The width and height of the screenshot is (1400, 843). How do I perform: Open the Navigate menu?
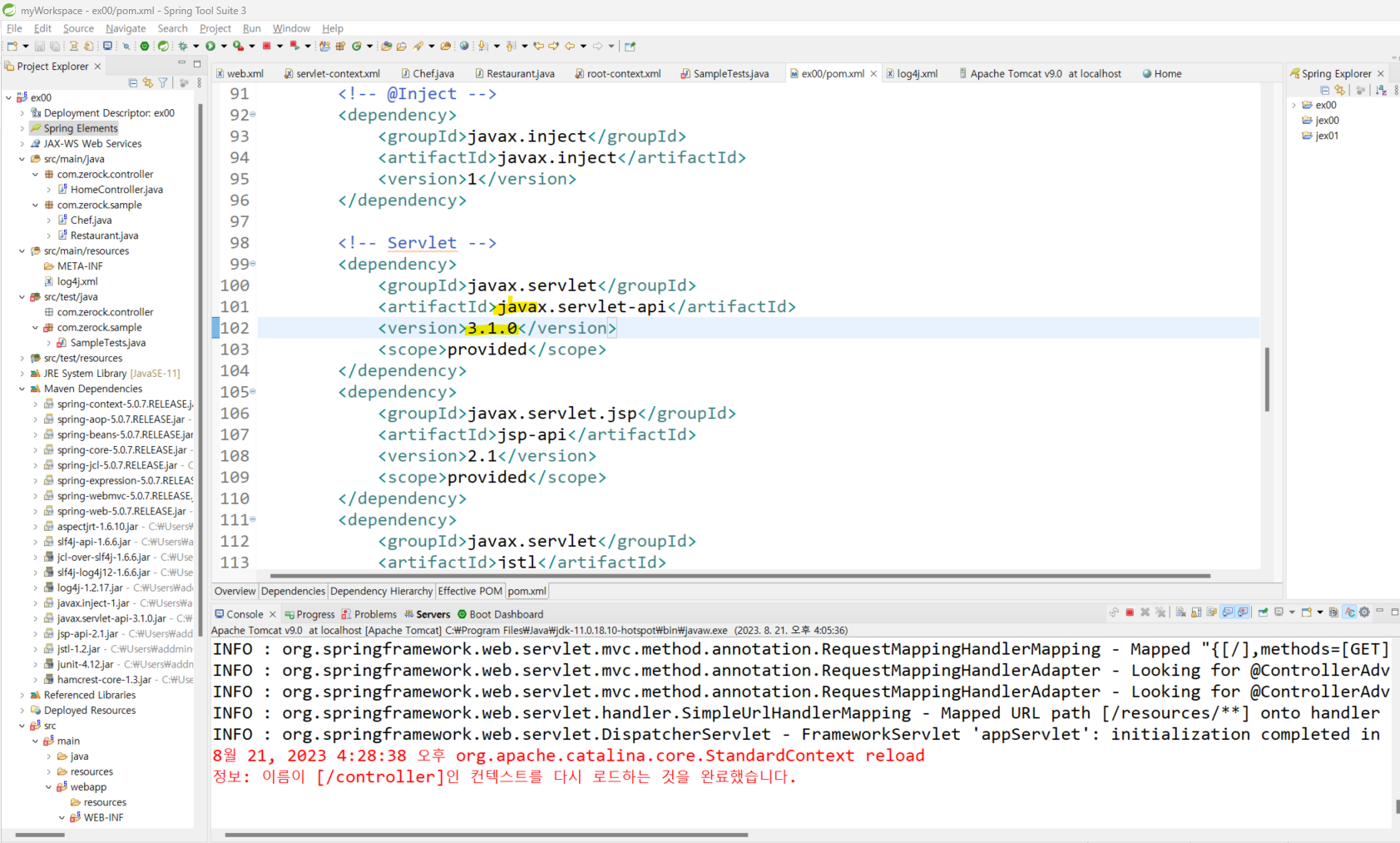126,28
